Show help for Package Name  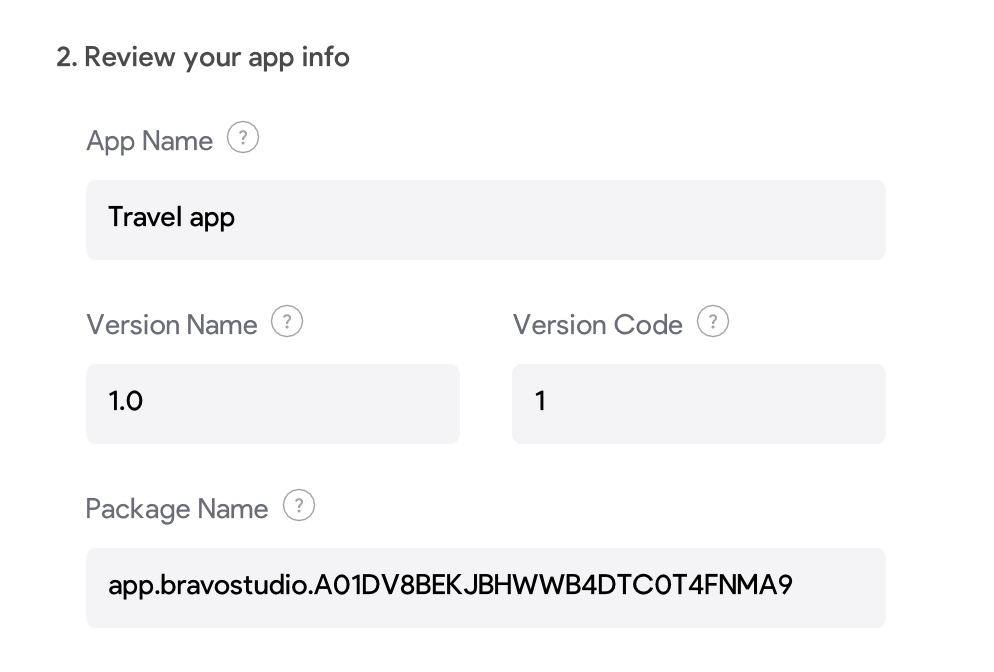click(299, 506)
